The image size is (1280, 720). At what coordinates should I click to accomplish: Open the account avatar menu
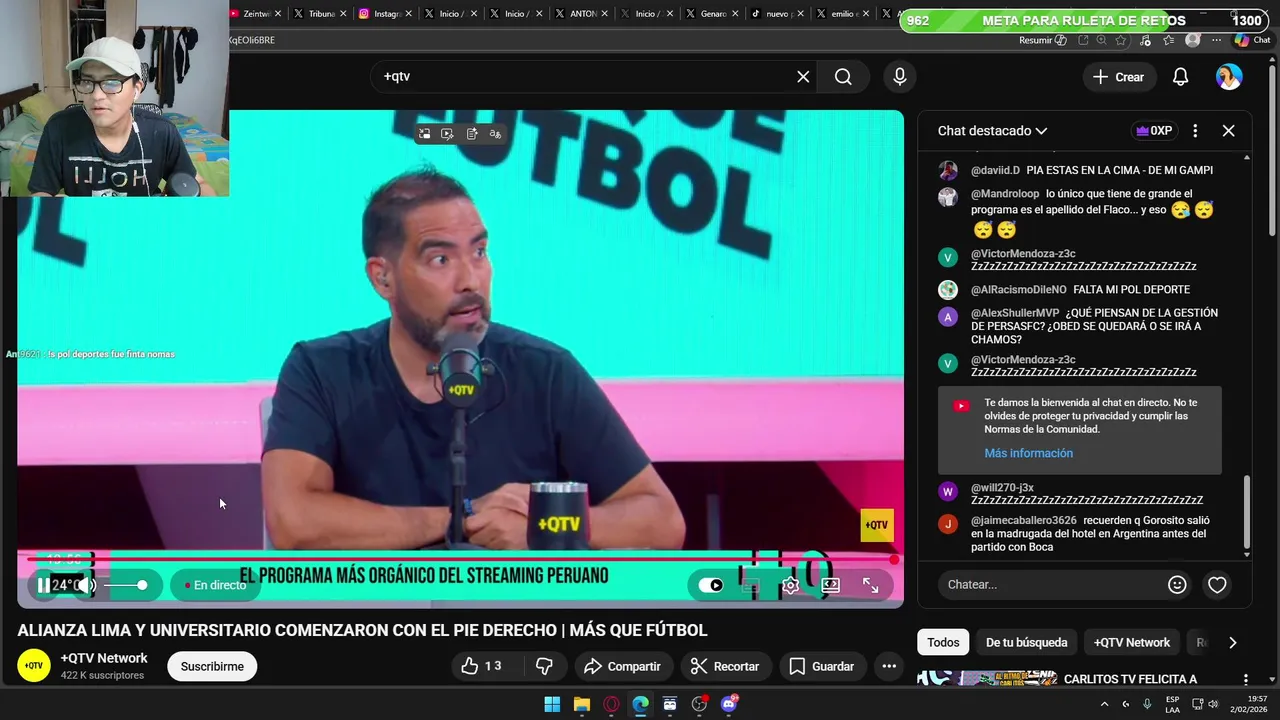coord(1229,77)
